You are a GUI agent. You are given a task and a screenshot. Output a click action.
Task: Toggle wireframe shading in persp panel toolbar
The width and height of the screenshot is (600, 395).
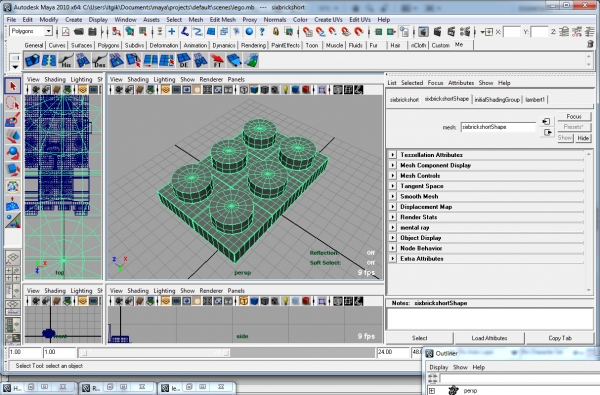point(244,90)
